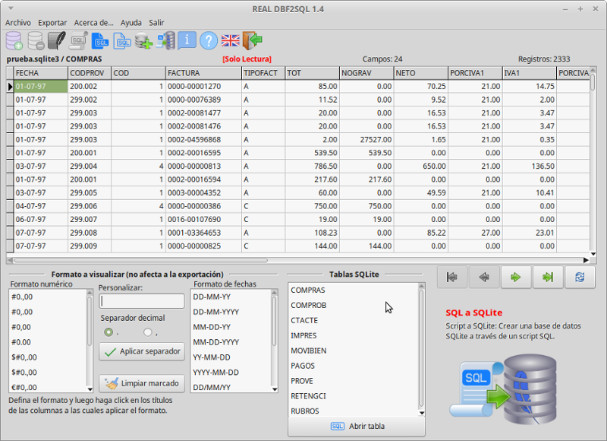Open the blue info bubble icon
This screenshot has height=441, width=607.
click(187, 40)
